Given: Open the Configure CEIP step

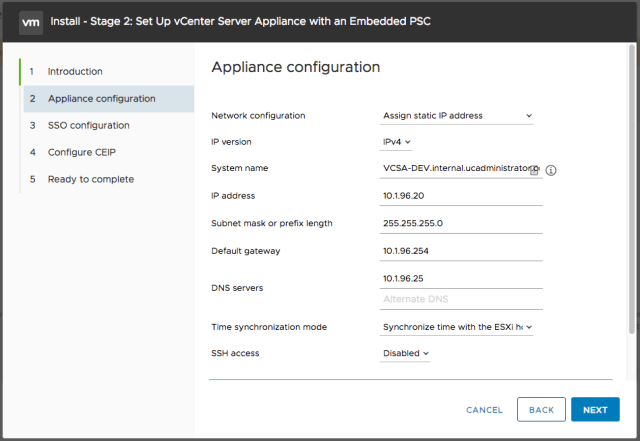Looking at the screenshot, I should pos(83,152).
